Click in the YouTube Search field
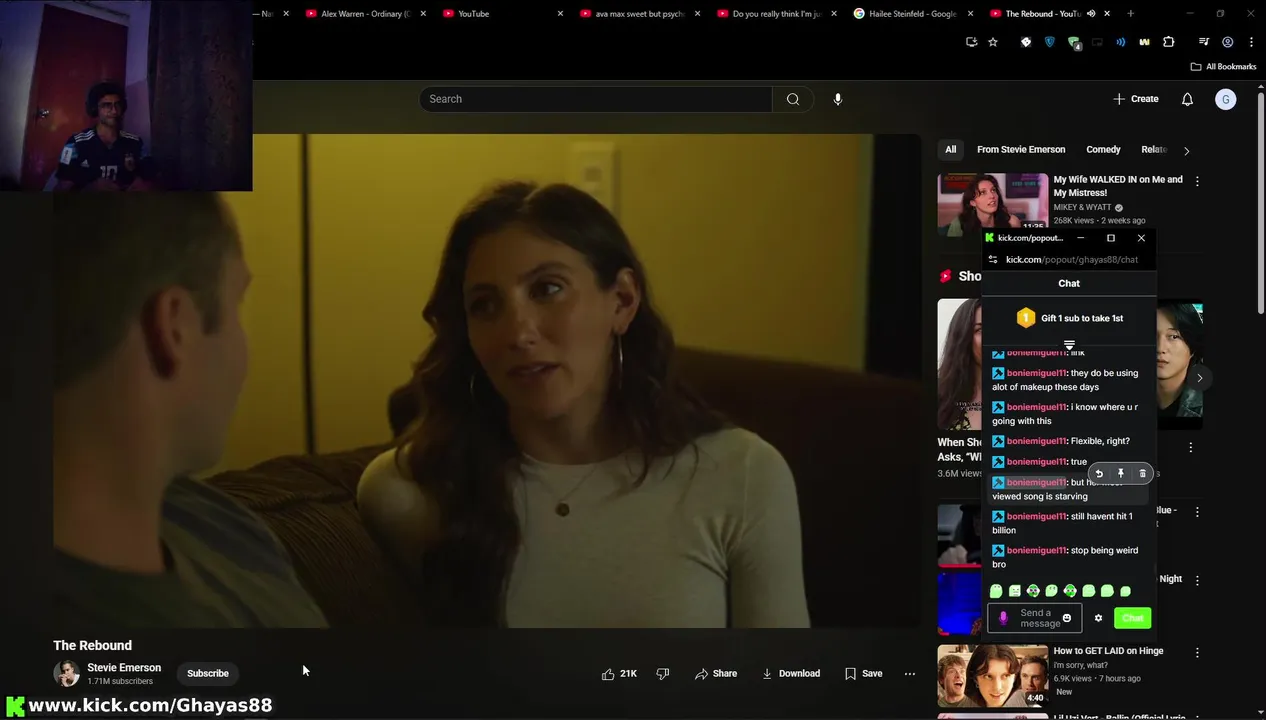The width and height of the screenshot is (1266, 720). click(x=596, y=99)
